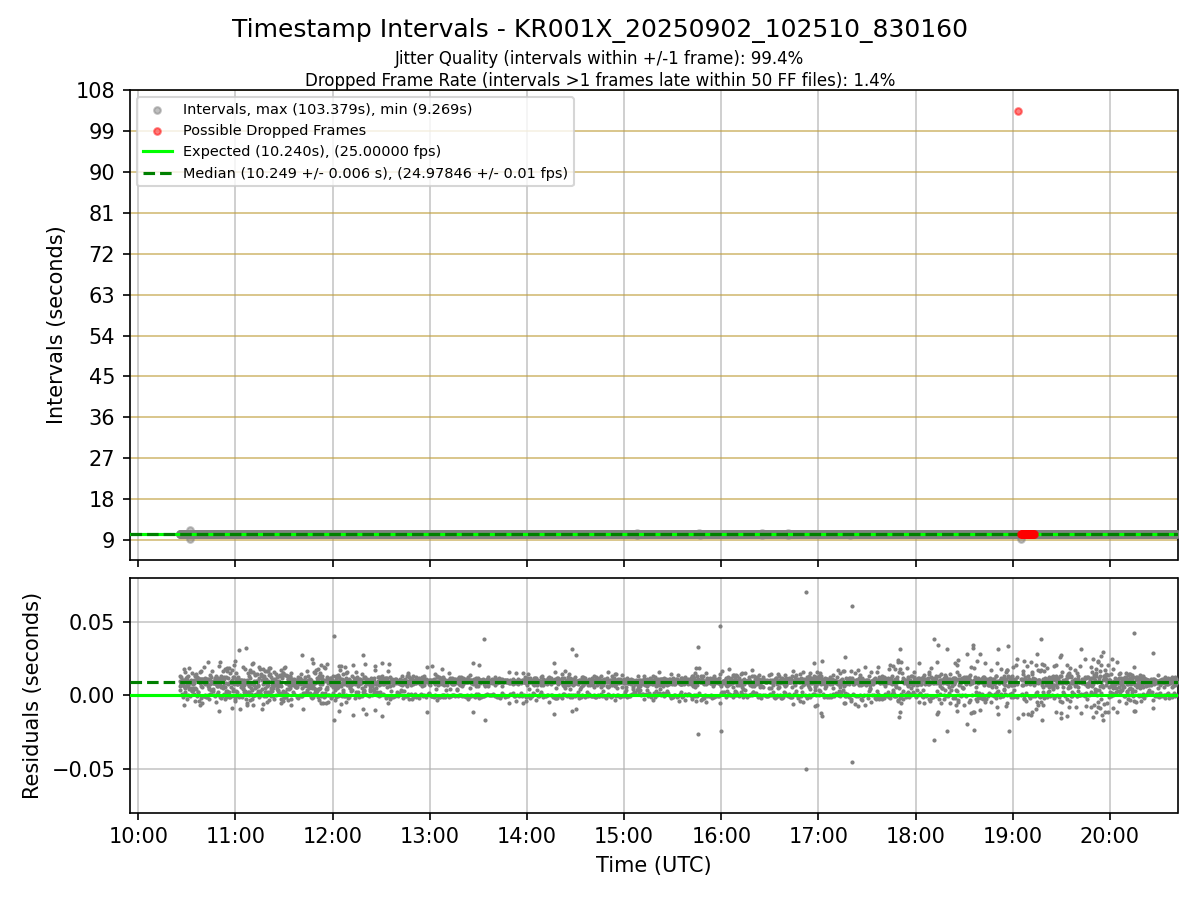Click the 19:00 time tick label
Viewport: 1200px width, 900px height.
pyautogui.click(x=1013, y=836)
